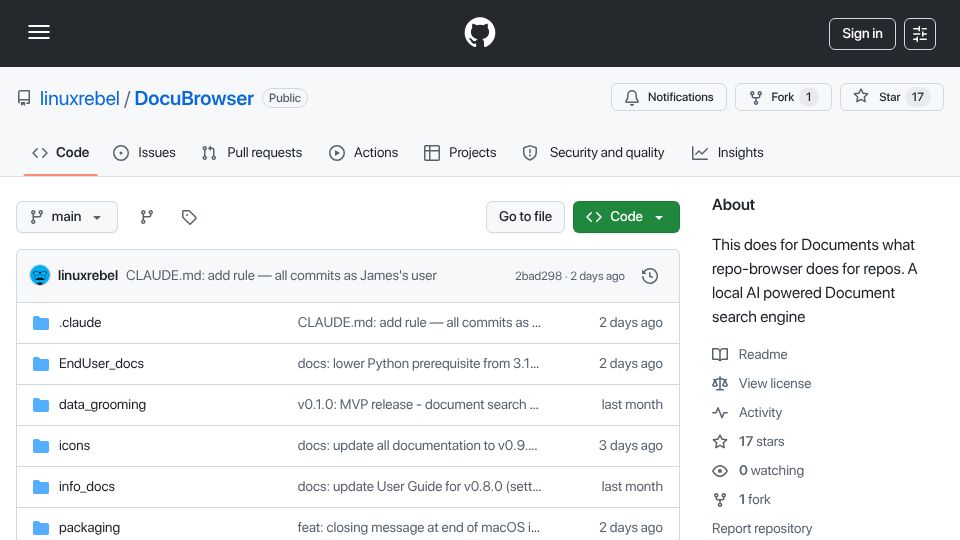
Task: Open the icons folder
Action: [74, 446]
